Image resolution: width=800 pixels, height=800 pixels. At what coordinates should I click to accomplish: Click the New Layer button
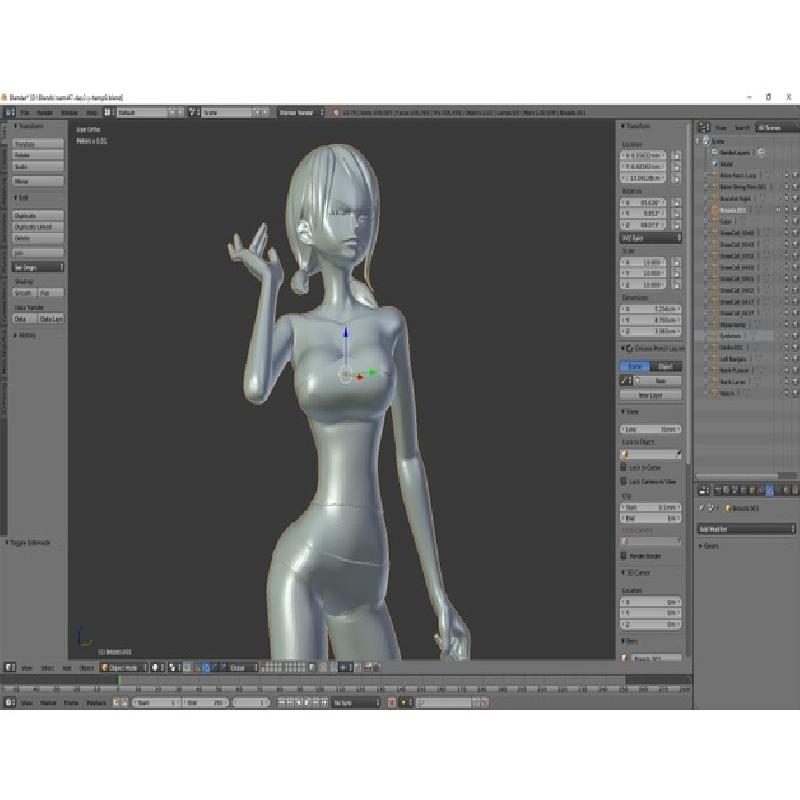(x=650, y=395)
